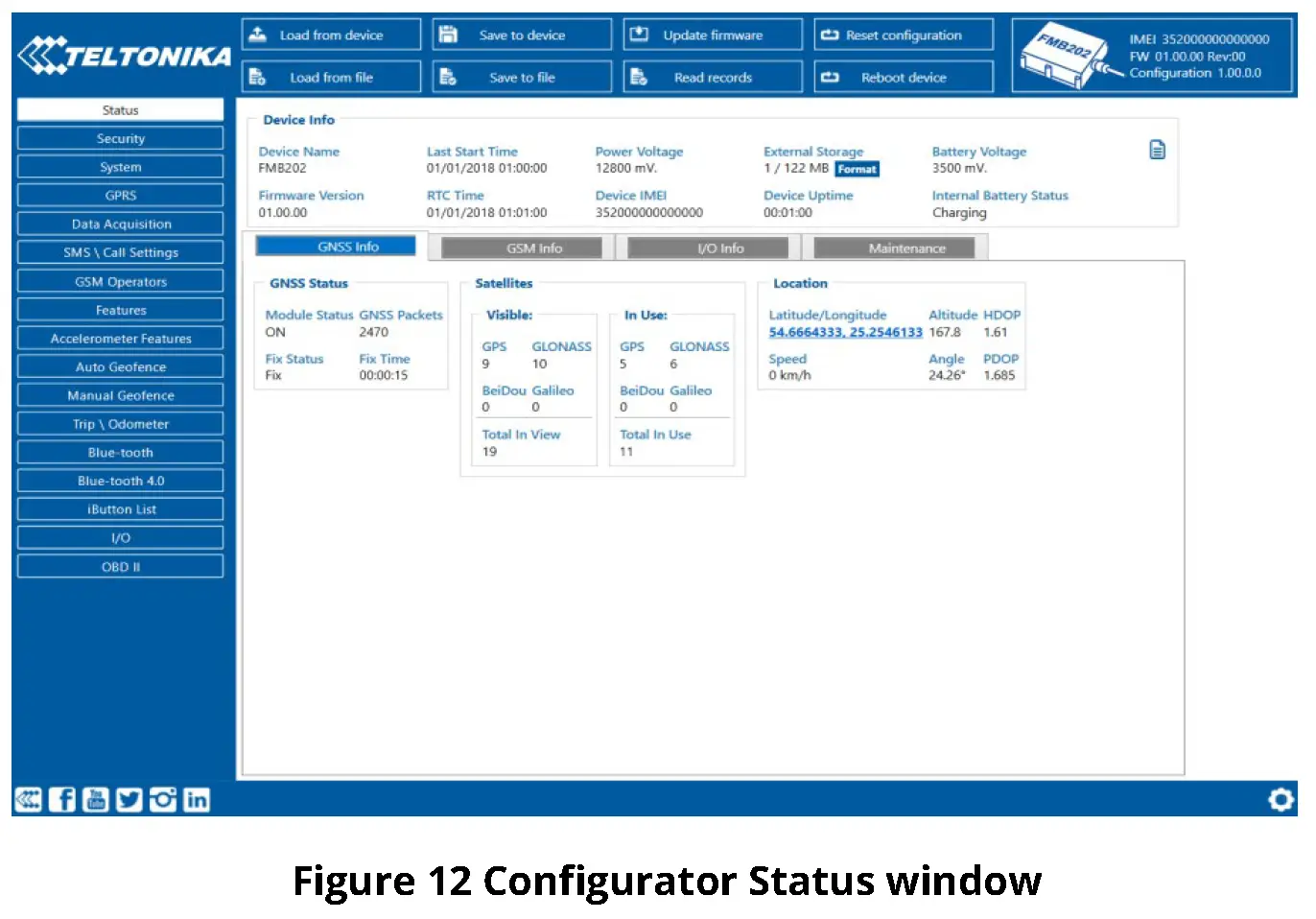The height and width of the screenshot is (919, 1316).
Task: Click the Facebook icon
Action: (61, 799)
